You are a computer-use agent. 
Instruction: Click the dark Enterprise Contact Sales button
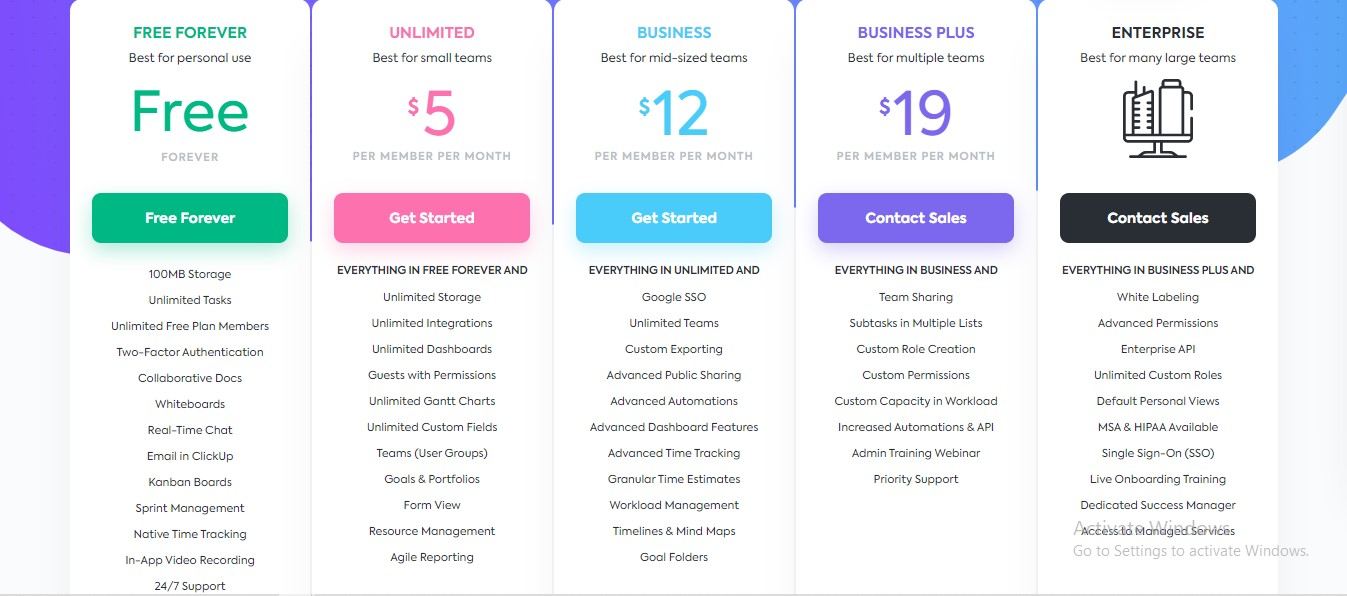point(1158,218)
